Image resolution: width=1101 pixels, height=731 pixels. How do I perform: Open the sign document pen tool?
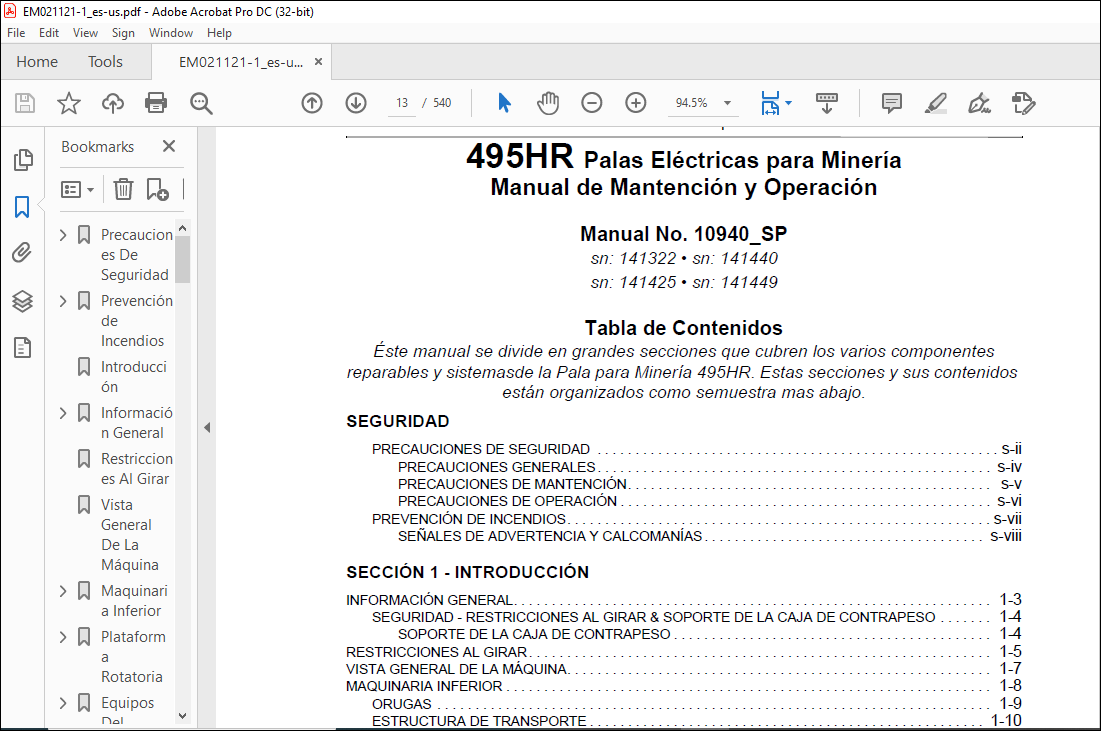tap(979, 103)
